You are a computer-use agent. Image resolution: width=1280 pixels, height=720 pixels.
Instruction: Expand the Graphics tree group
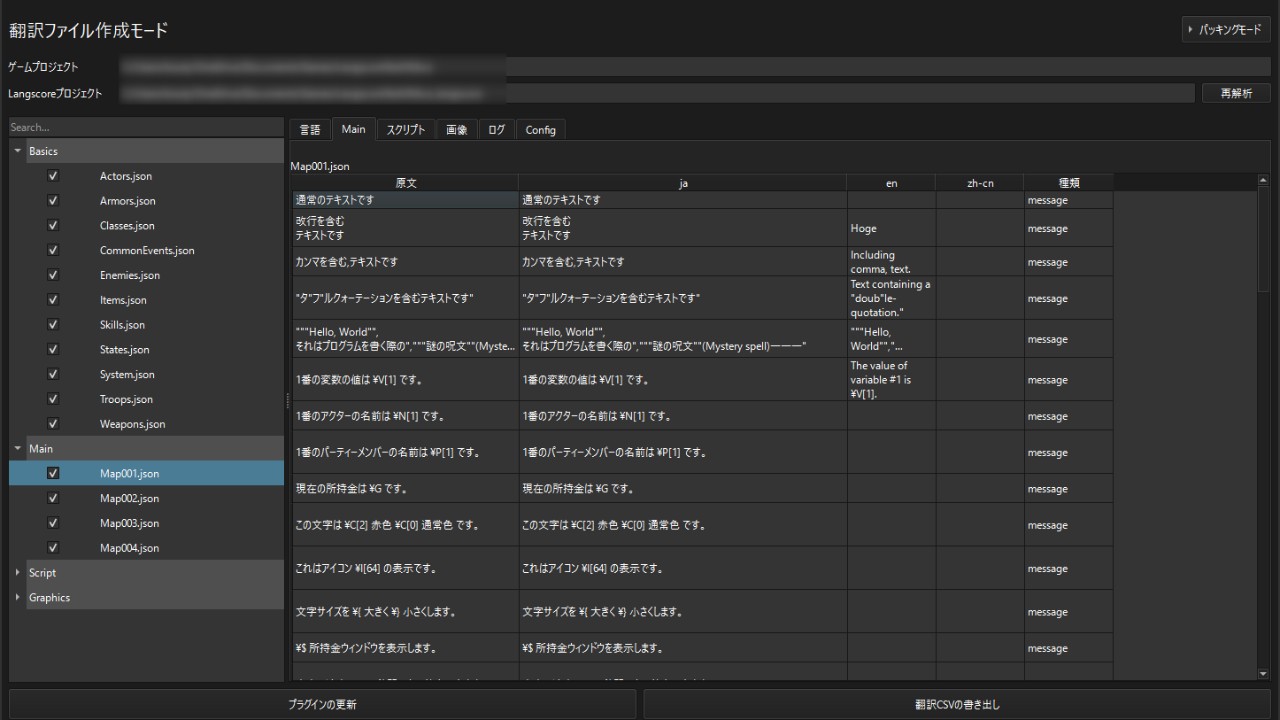pos(18,598)
